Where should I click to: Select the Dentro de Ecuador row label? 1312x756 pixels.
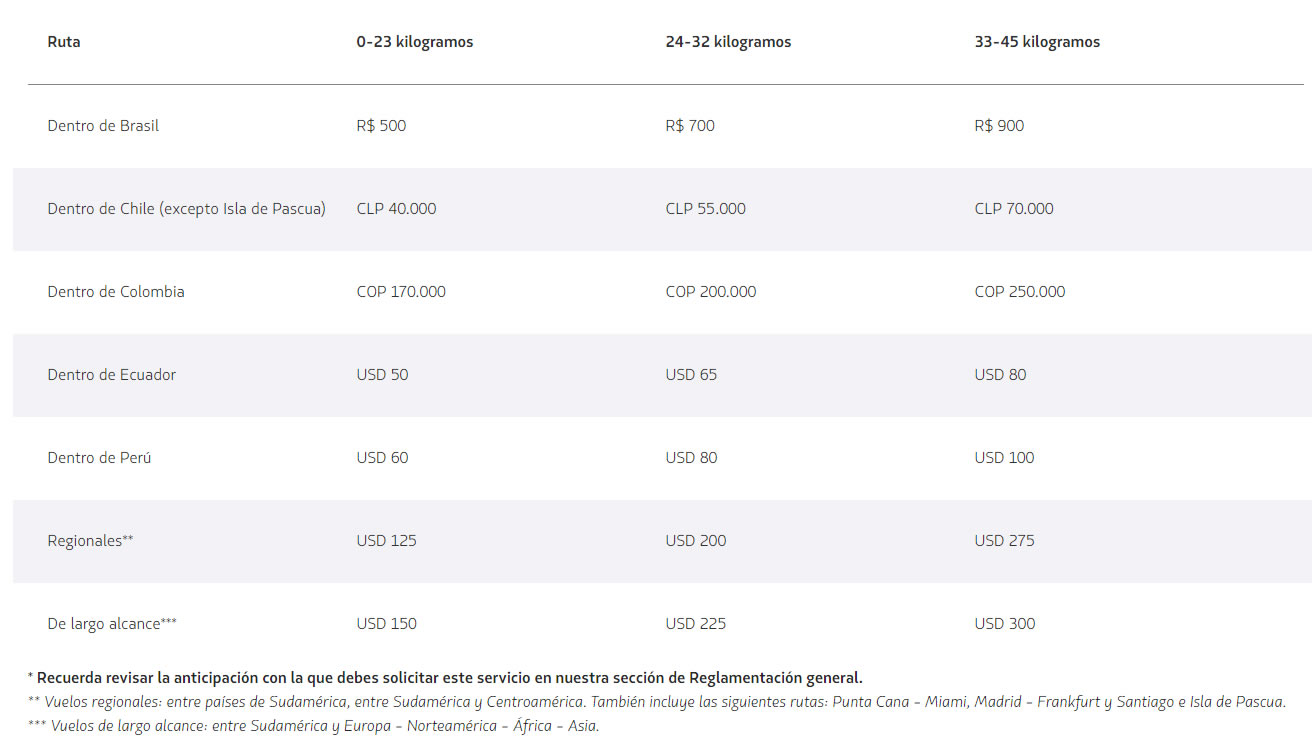coord(111,375)
